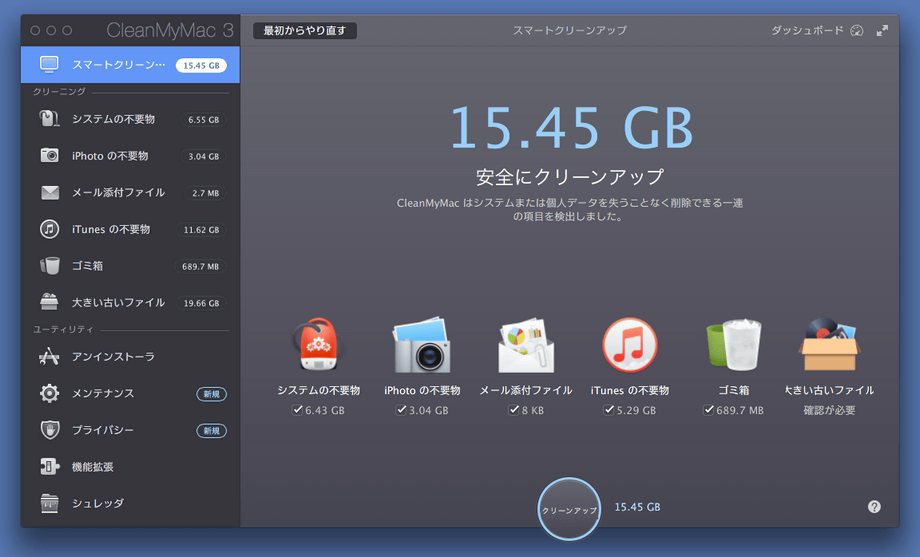Click the Smart Cleanup monitor icon in sidebar

49,65
